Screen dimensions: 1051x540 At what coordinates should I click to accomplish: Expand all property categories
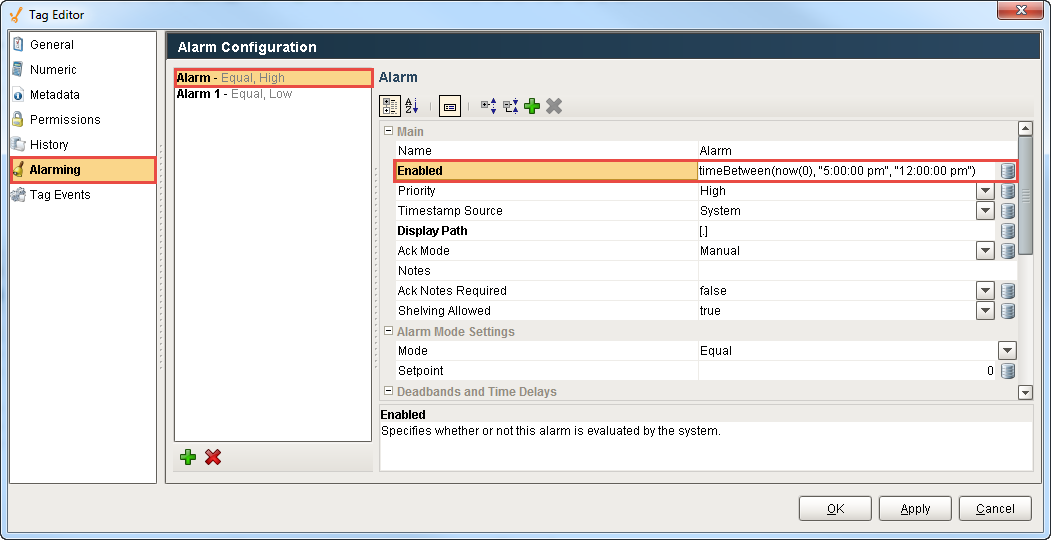coord(488,106)
